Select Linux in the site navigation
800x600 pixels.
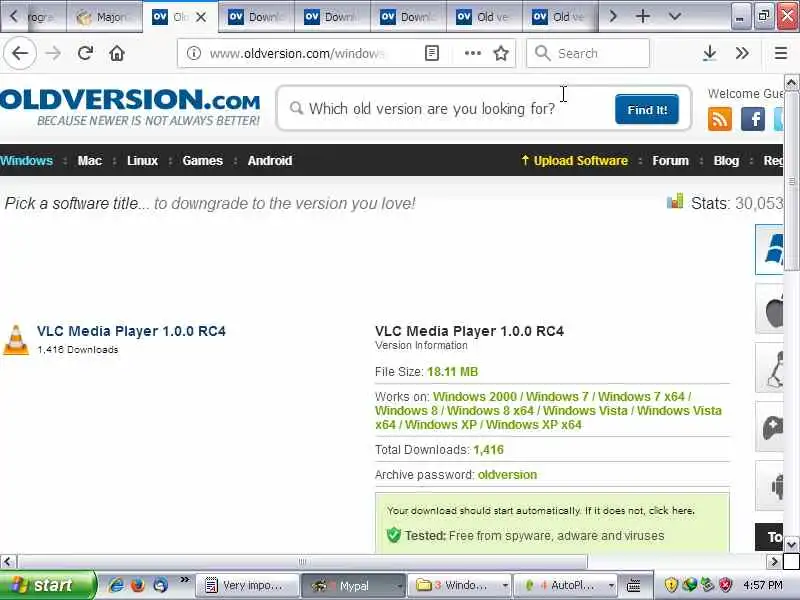(x=142, y=161)
